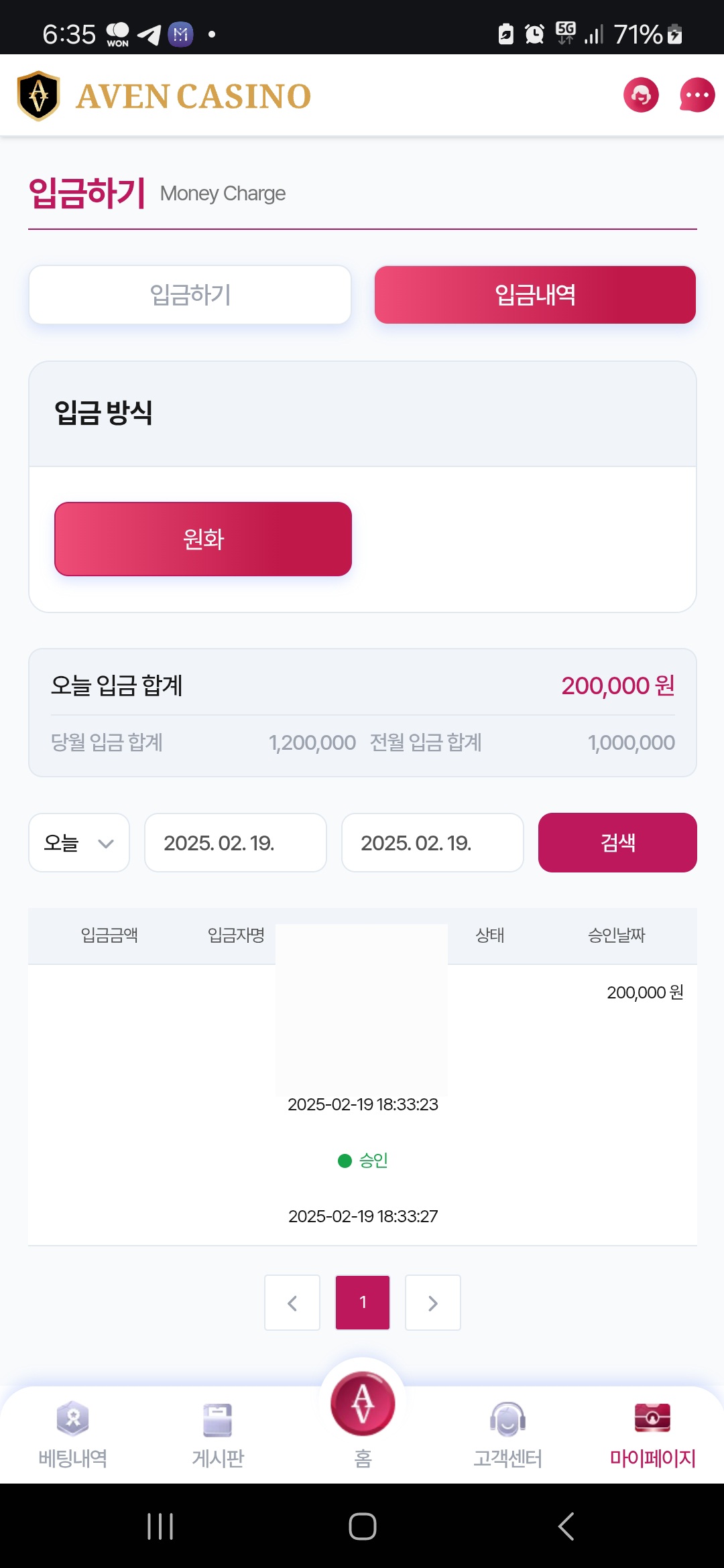Tap the 승인 approved status row
The height and width of the screenshot is (1568, 724).
pyautogui.click(x=363, y=1160)
